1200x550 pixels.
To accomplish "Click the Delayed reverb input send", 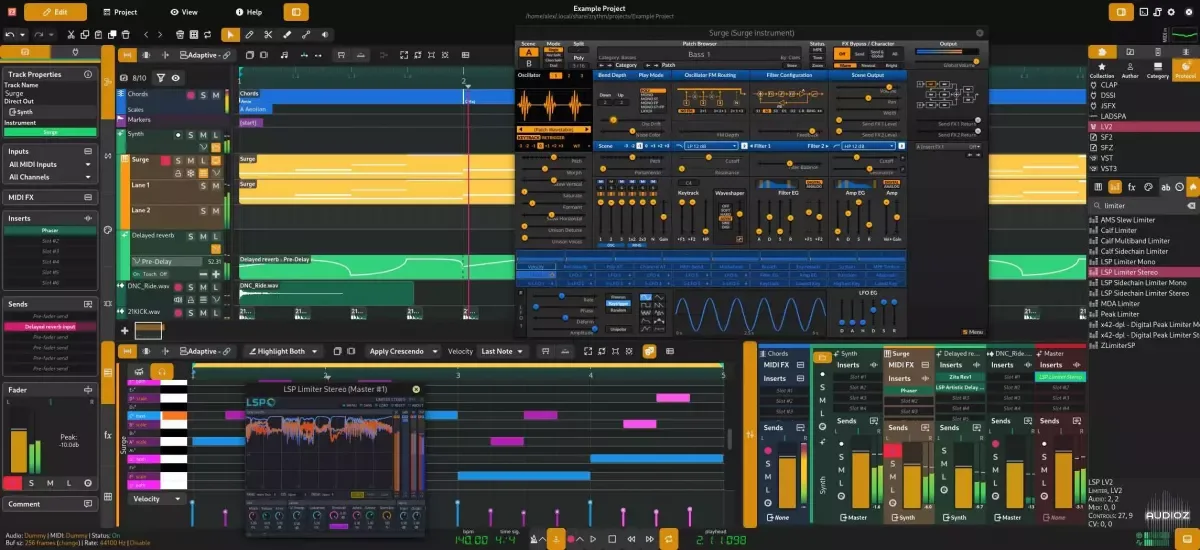I will click(50, 326).
